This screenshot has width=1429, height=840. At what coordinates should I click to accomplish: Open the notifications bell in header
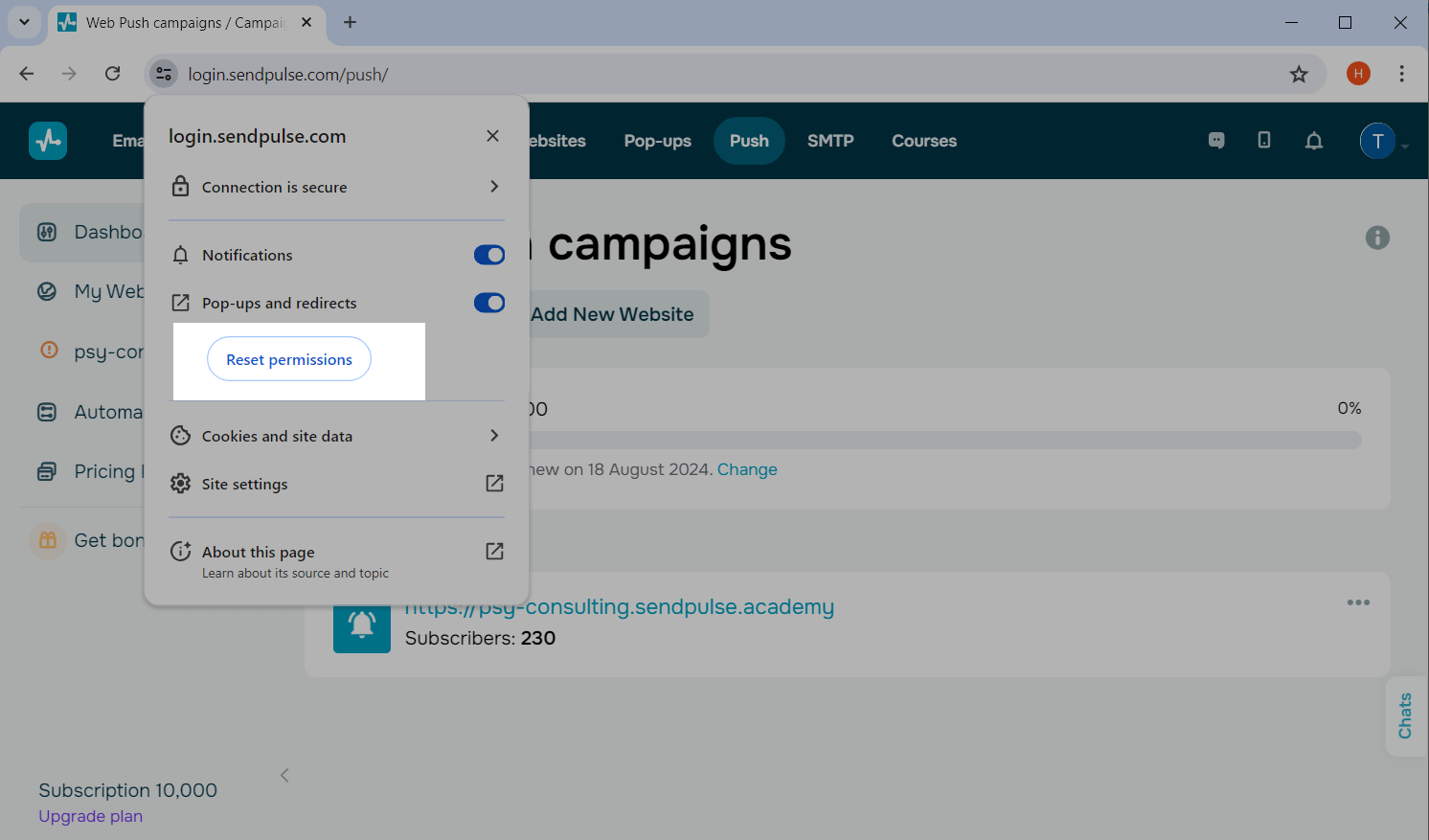[x=1314, y=141]
